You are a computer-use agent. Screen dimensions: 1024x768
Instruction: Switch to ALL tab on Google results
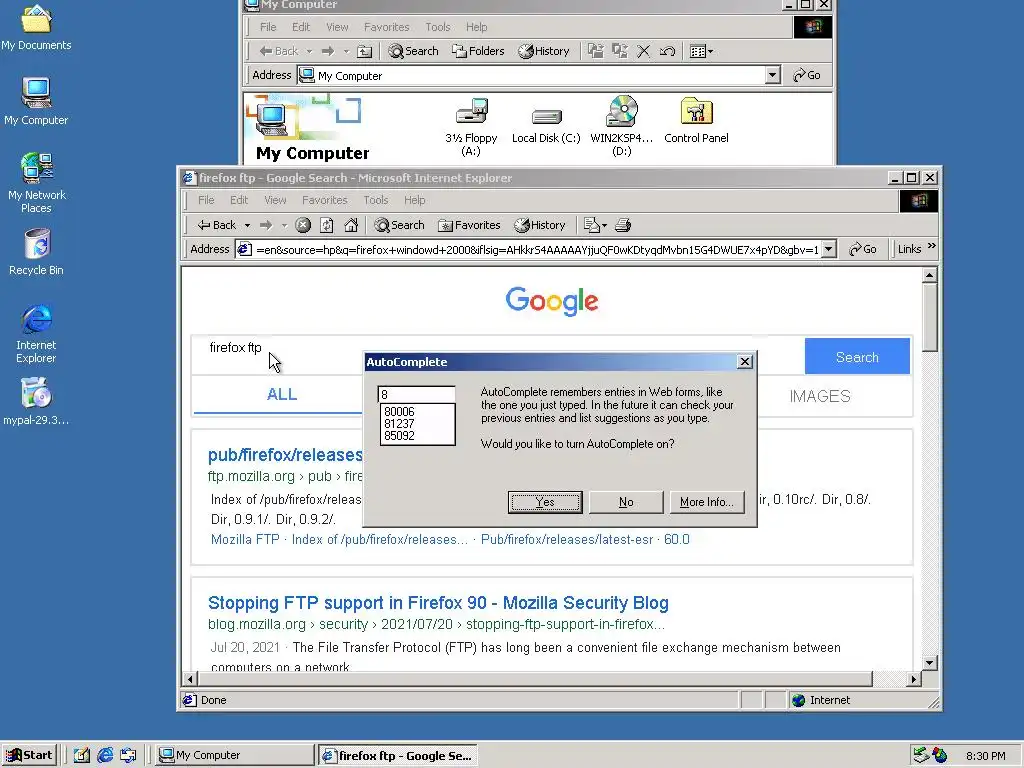tap(281, 394)
